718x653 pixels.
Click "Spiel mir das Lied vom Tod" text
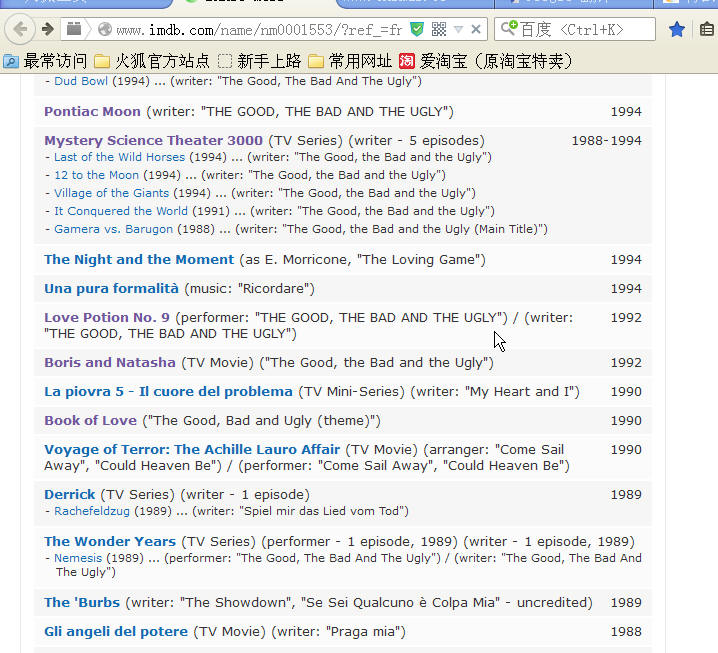tap(324, 511)
